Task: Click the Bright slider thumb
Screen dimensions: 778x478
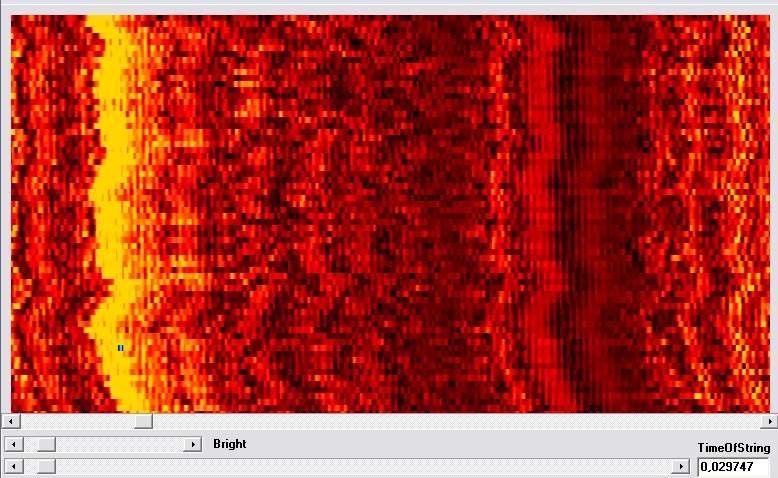Action: click(x=46, y=444)
